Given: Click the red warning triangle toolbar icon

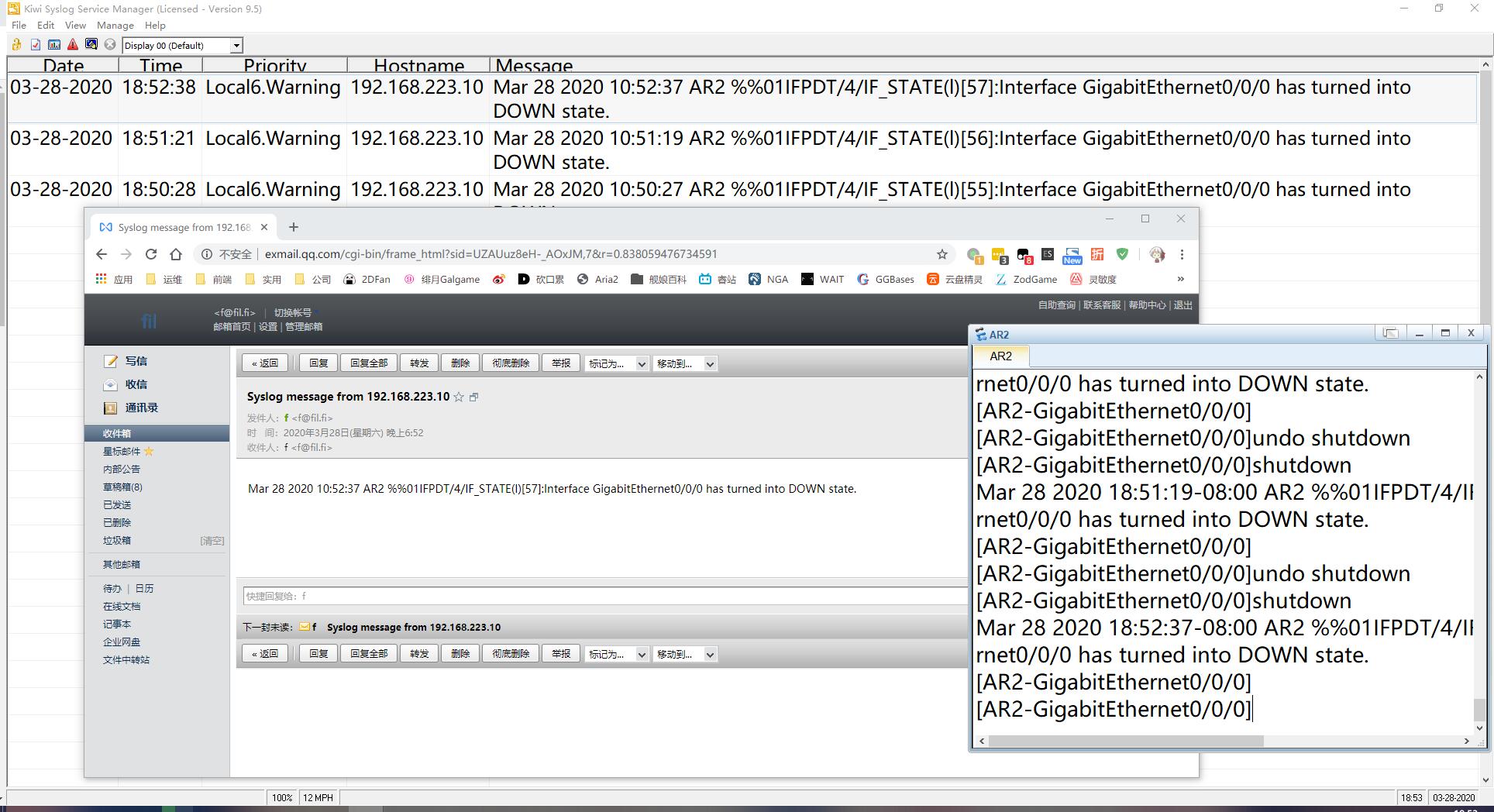Looking at the screenshot, I should (x=73, y=45).
